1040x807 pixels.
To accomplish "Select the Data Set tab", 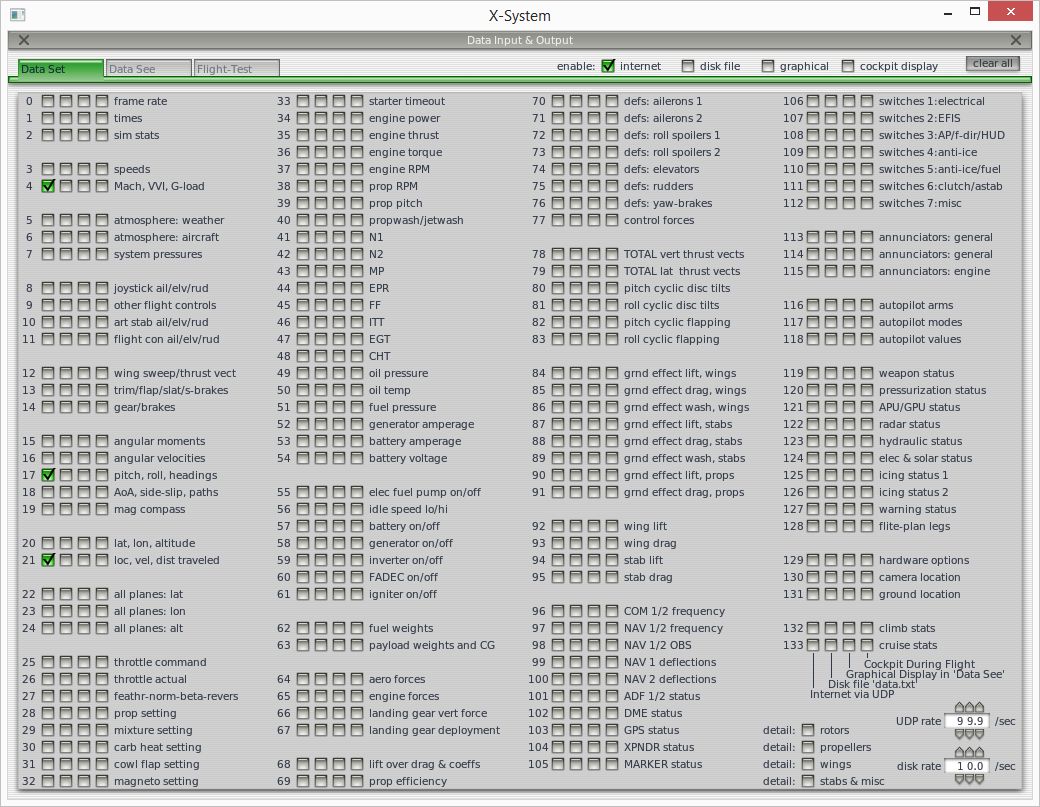I will coord(61,69).
